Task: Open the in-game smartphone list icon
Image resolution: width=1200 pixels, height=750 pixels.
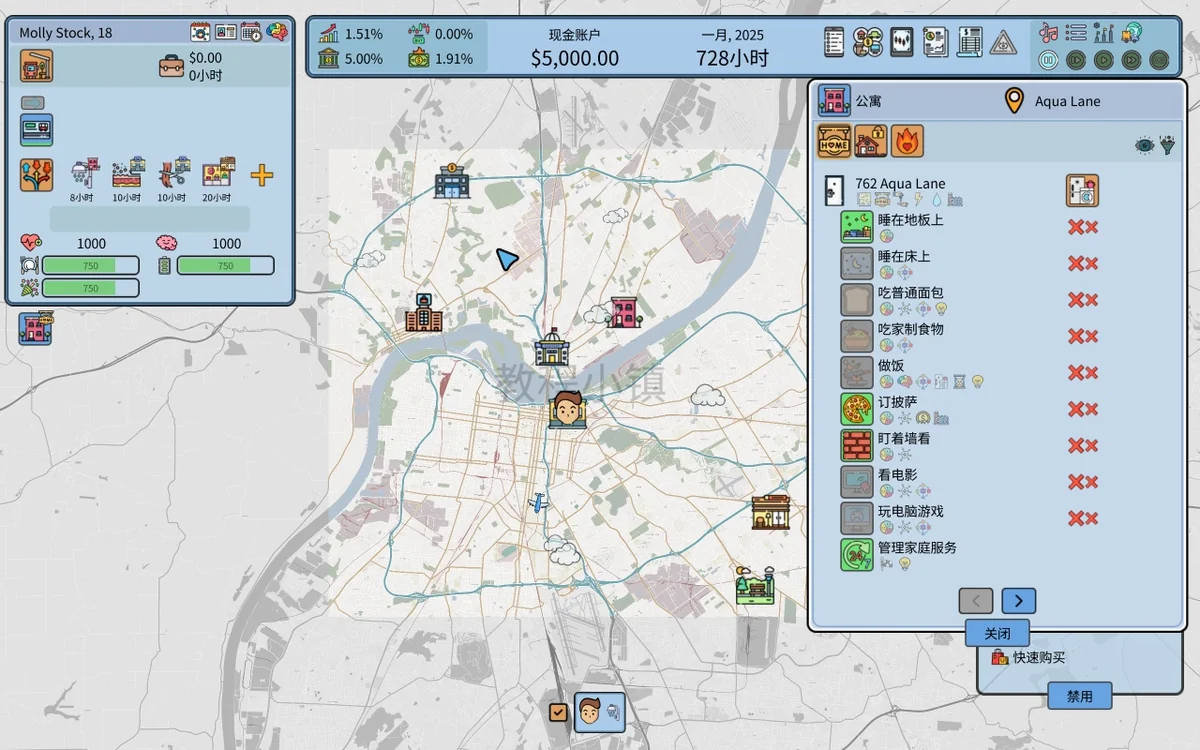Action: tap(835, 41)
